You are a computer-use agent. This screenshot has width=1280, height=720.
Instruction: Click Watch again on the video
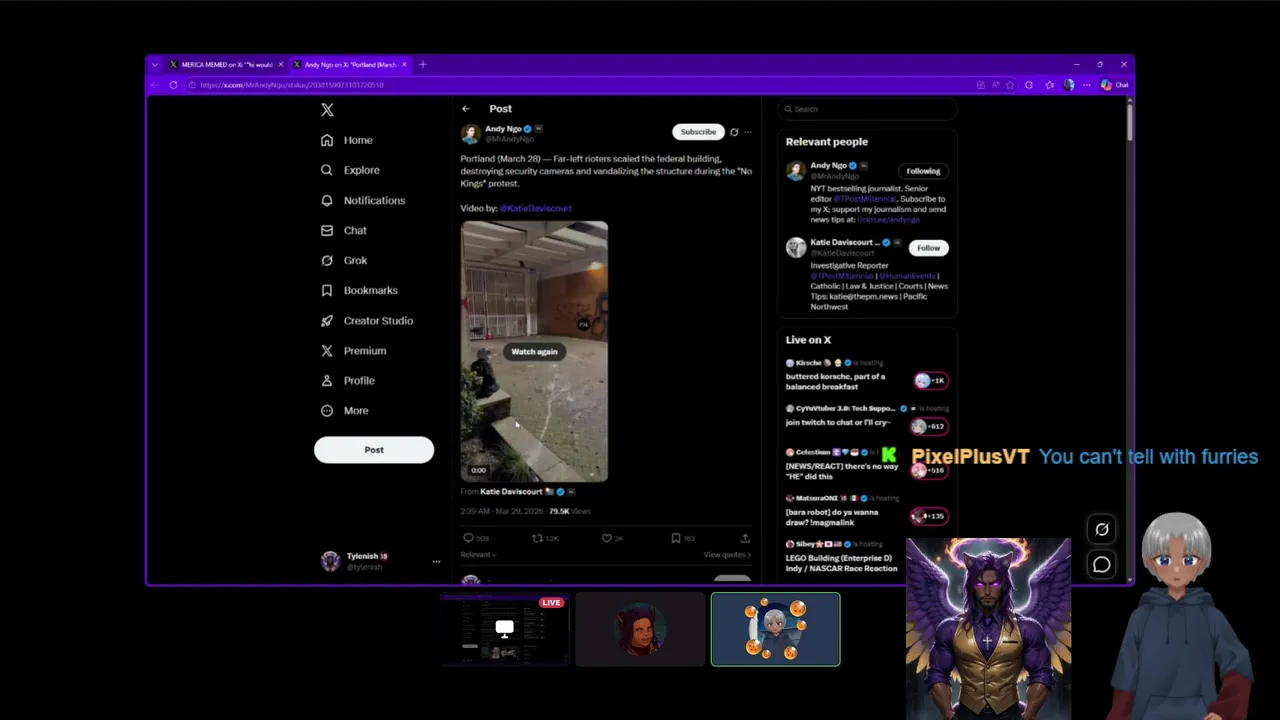534,351
